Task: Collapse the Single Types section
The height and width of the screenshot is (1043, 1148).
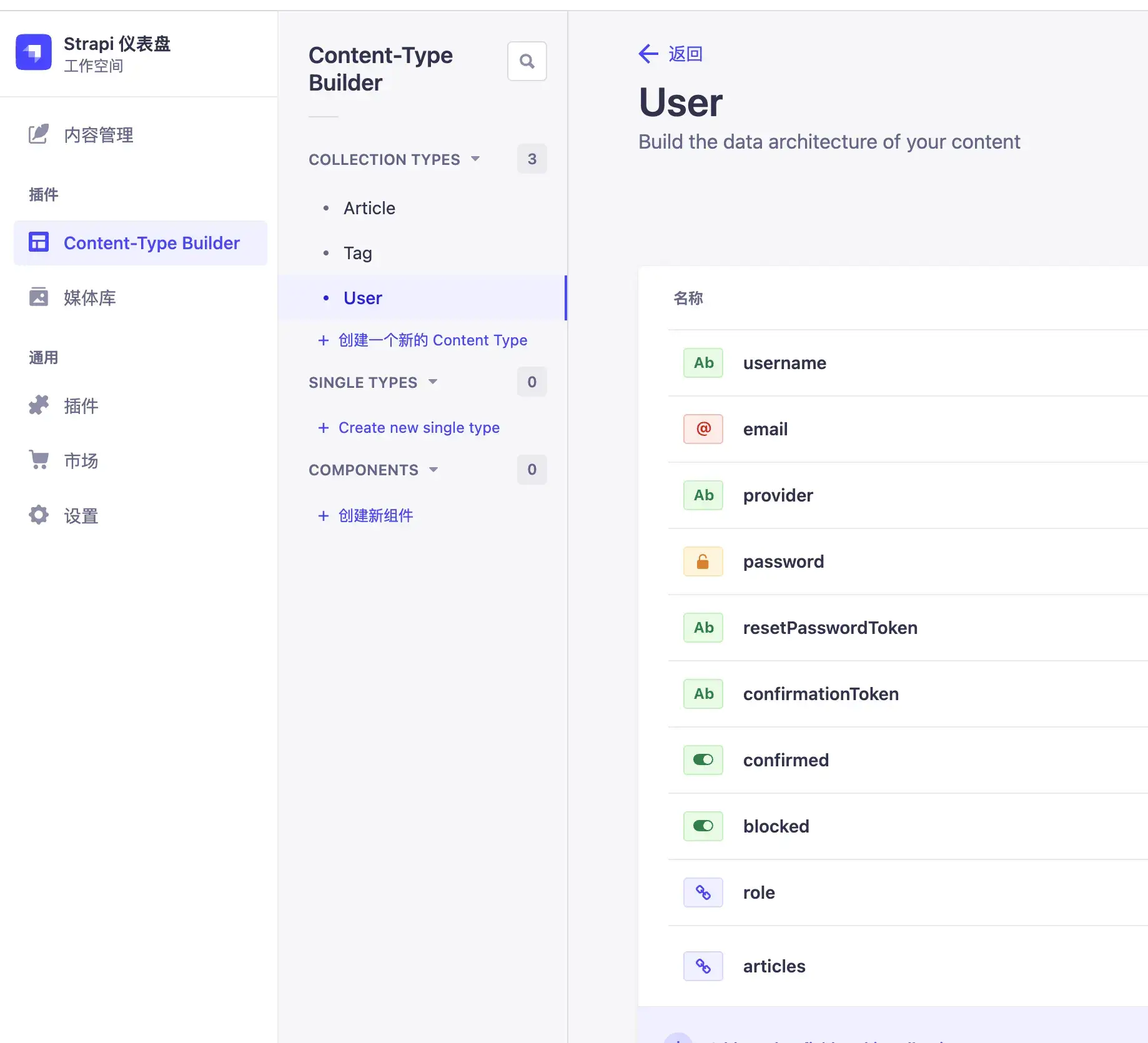Action: click(x=433, y=382)
